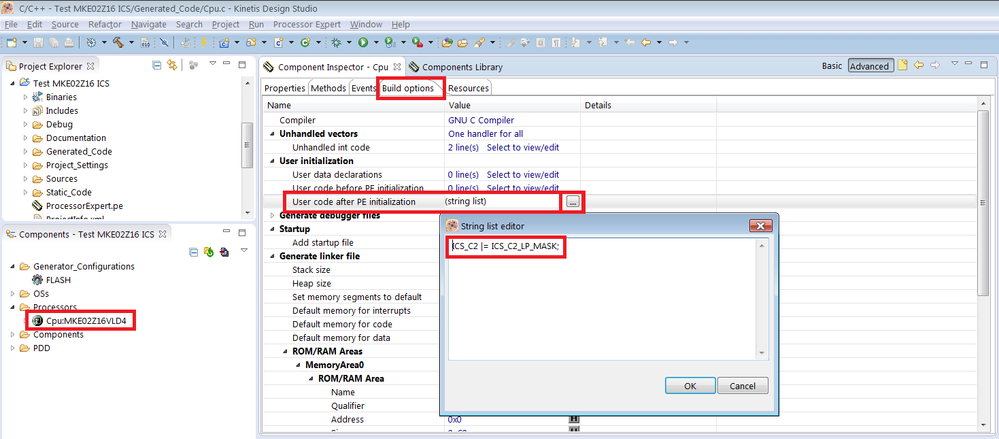This screenshot has width=999, height=439.
Task: Toggle Link with Editor in Project Explorer
Action: click(171, 65)
